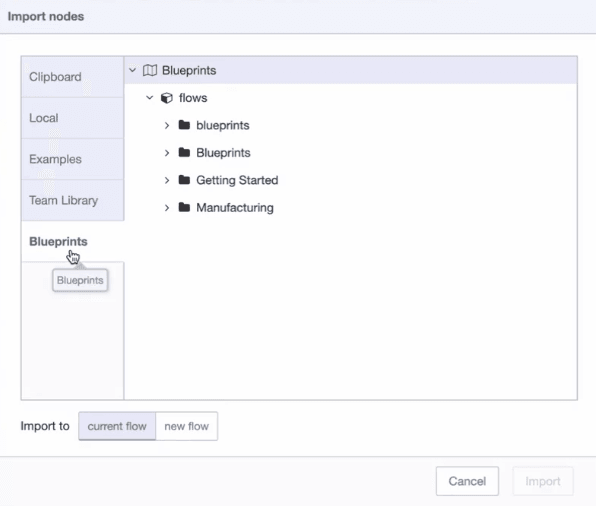Screen dimensions: 596x506
Task: Select the flows row label
Action: point(193,98)
